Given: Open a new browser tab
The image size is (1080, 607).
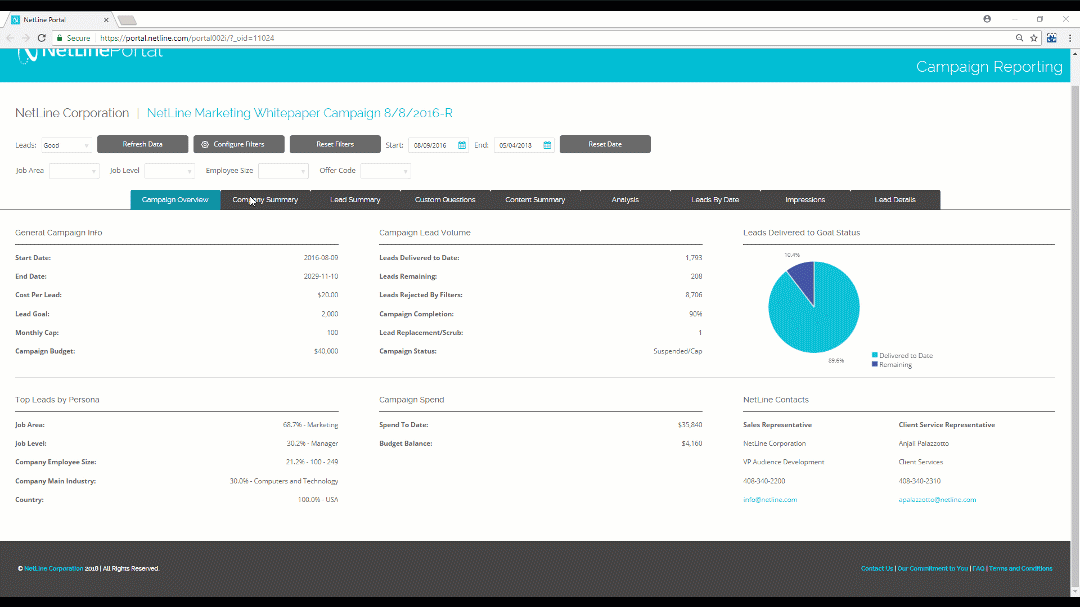Looking at the screenshot, I should 127,20.
